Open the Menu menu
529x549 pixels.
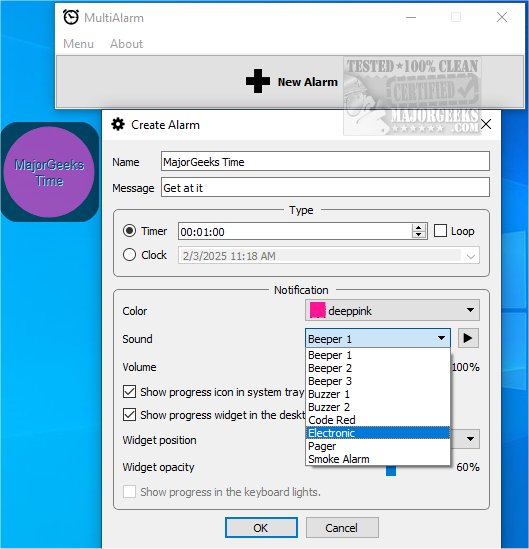click(78, 44)
